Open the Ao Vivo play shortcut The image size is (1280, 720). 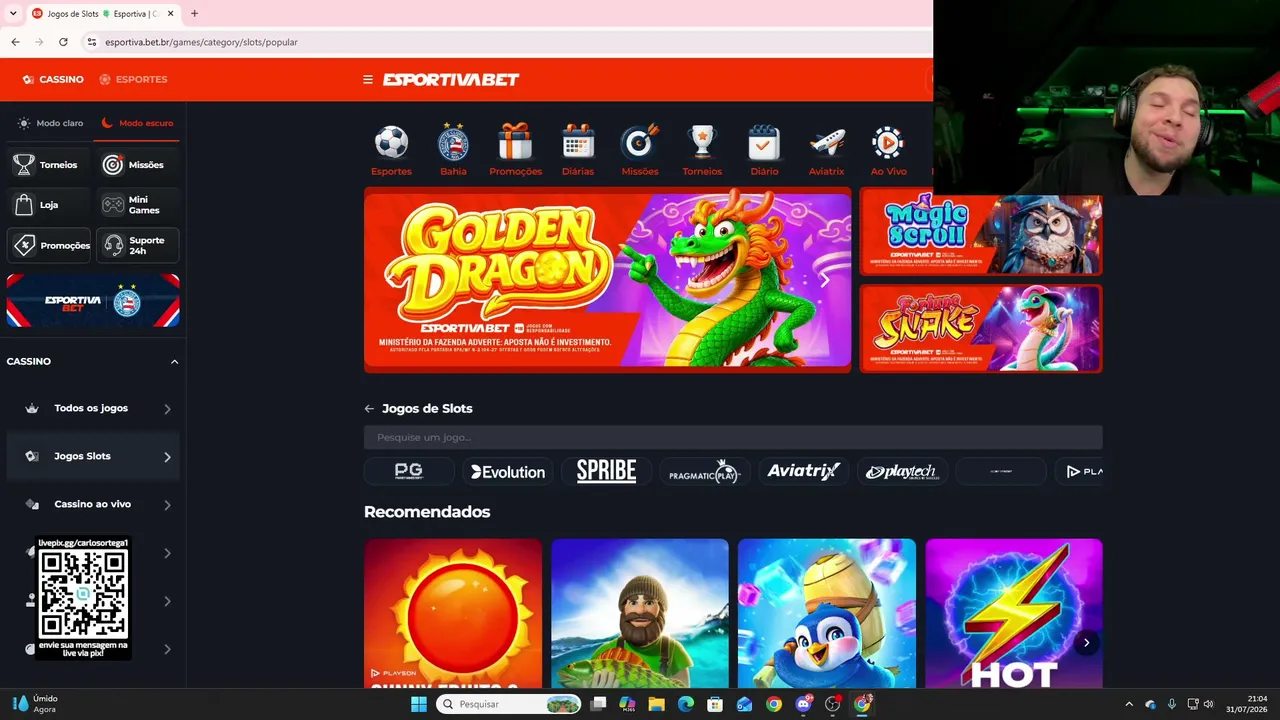[x=888, y=150]
